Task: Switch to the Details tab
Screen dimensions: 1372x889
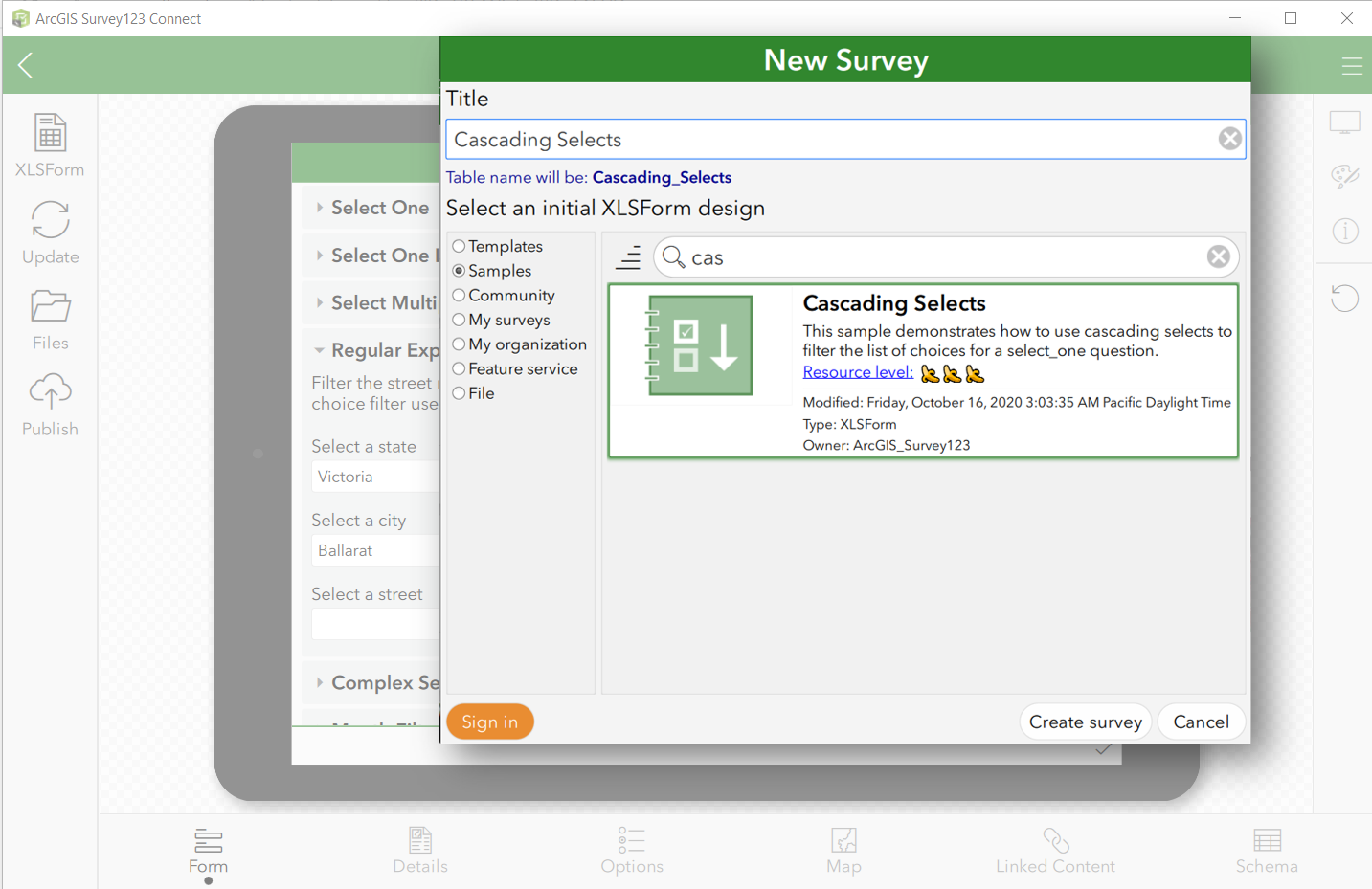Action: coord(420,852)
